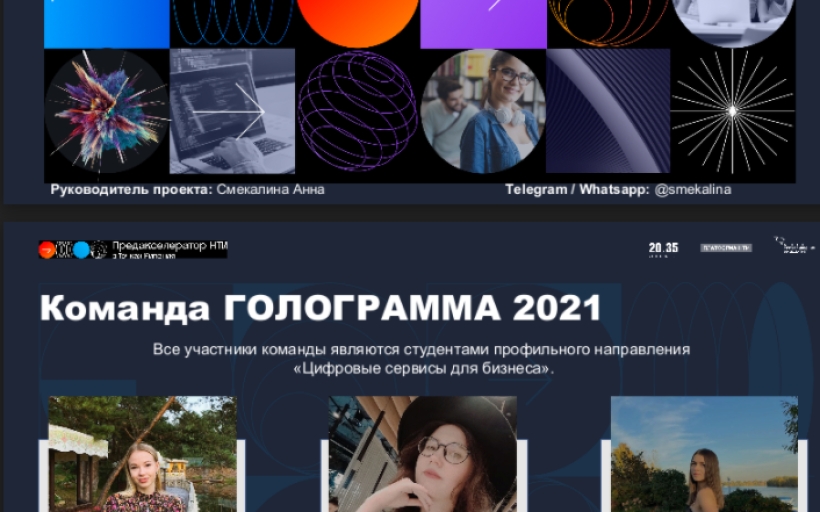Click the orange dotted rings graphic
Screen dimensions: 820x512
coord(608,24)
